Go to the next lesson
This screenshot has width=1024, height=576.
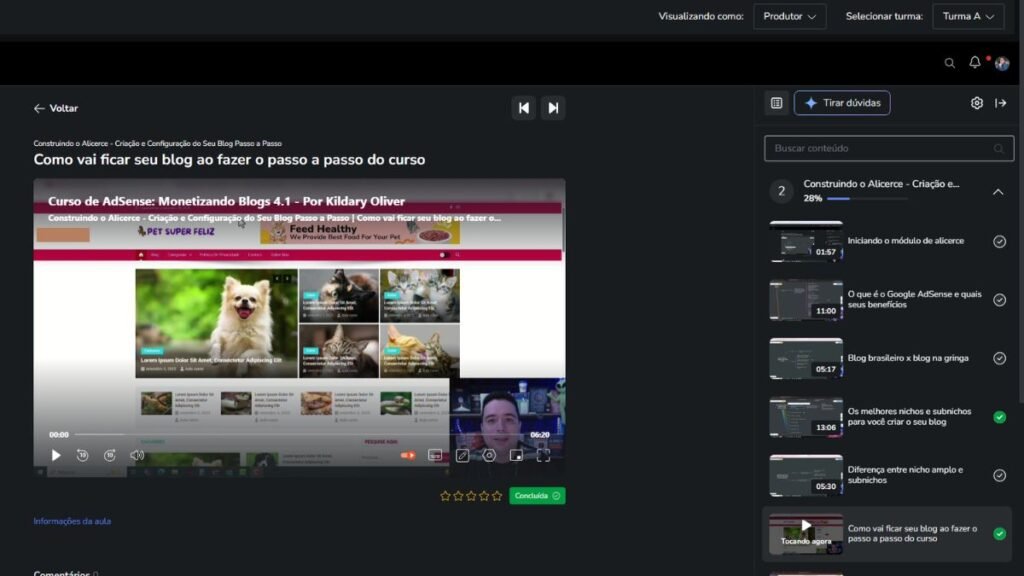click(552, 108)
